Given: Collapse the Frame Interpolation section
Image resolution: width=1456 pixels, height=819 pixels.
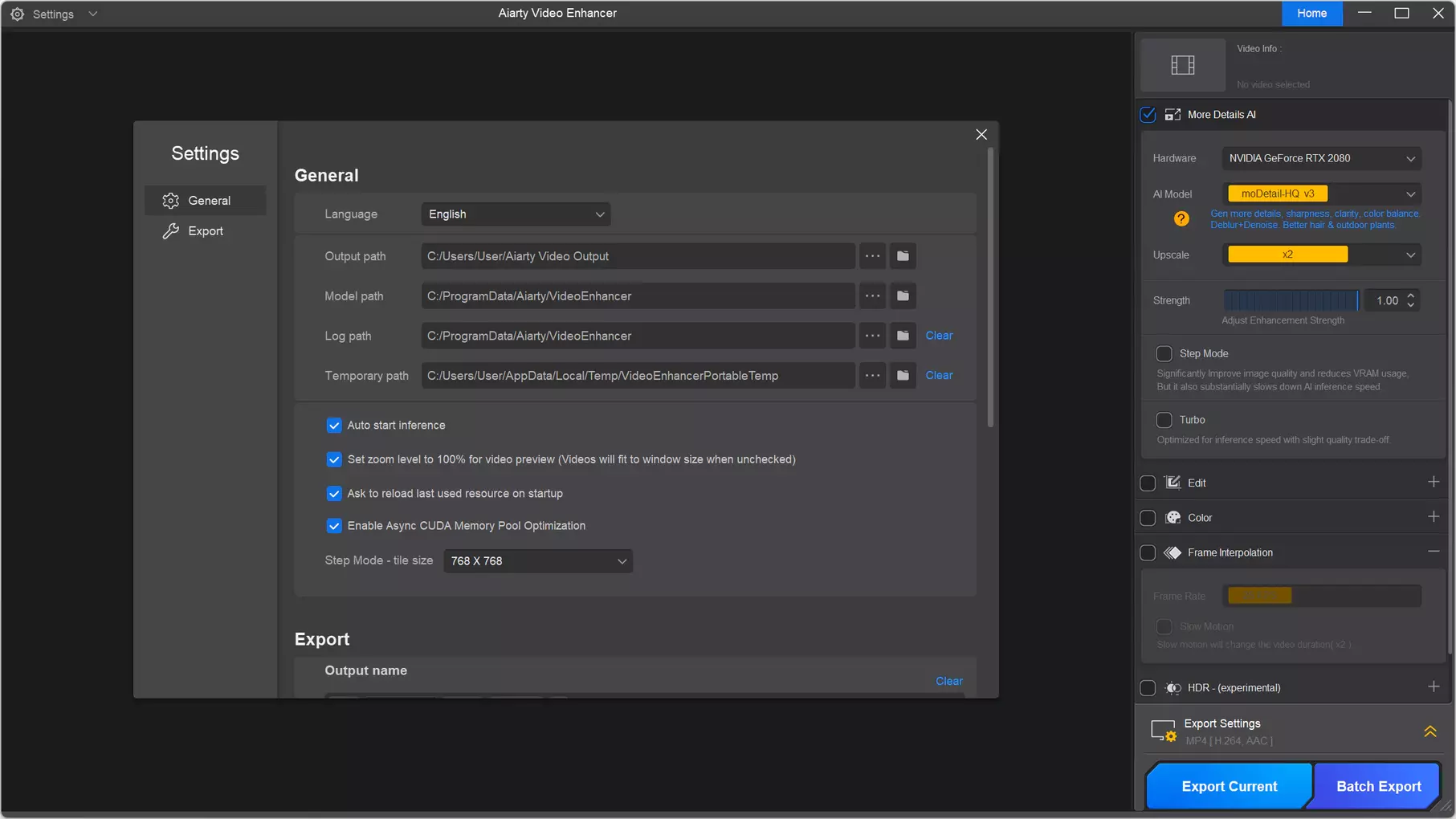Looking at the screenshot, I should coord(1434,552).
